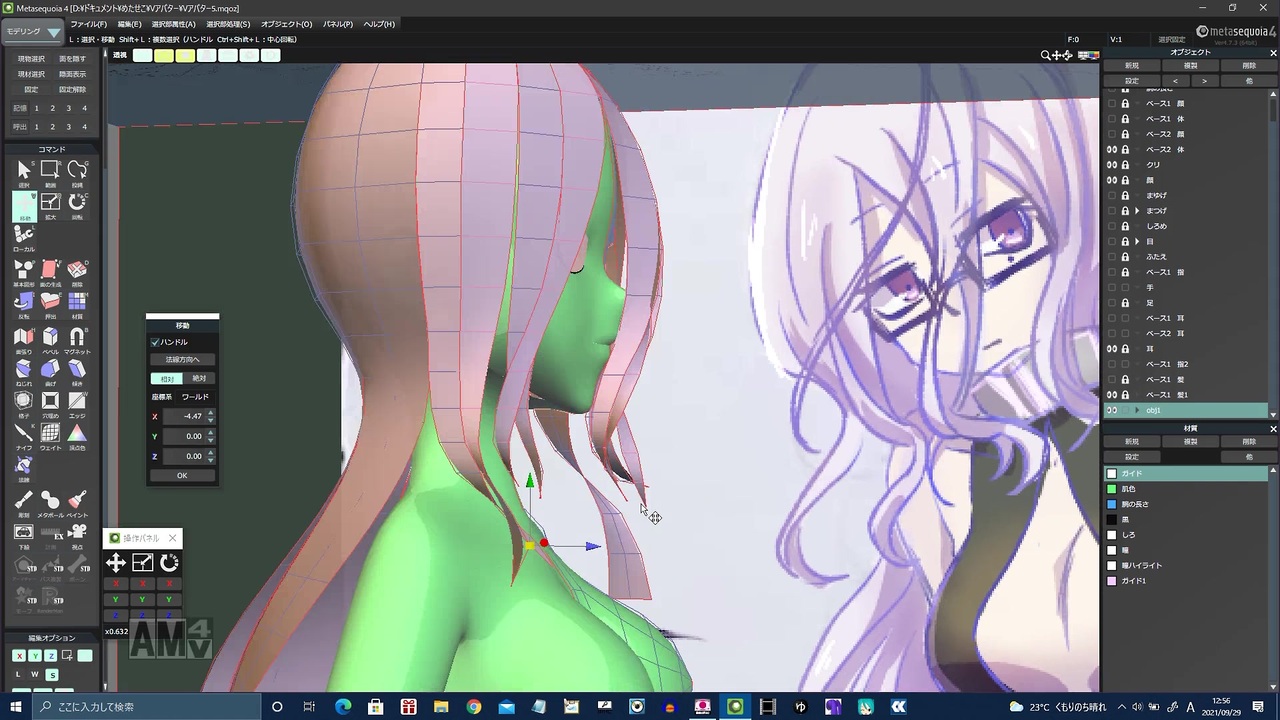Screen dimensions: 1280x720
Task: Select the 反転 flip tool
Action: coord(23,303)
